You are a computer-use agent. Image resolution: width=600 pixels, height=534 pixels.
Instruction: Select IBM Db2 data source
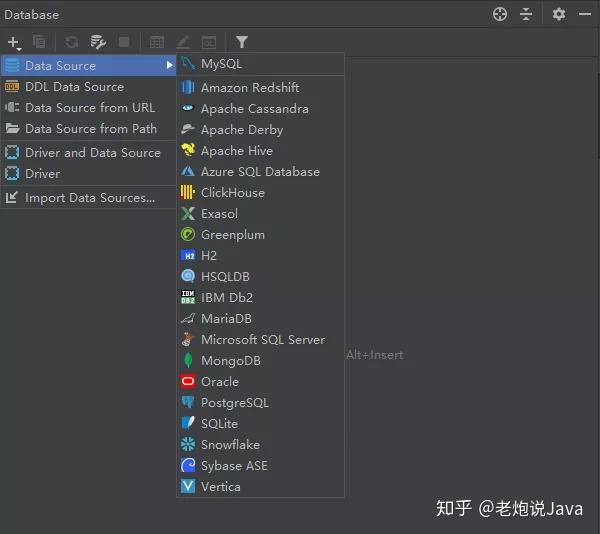point(260,298)
